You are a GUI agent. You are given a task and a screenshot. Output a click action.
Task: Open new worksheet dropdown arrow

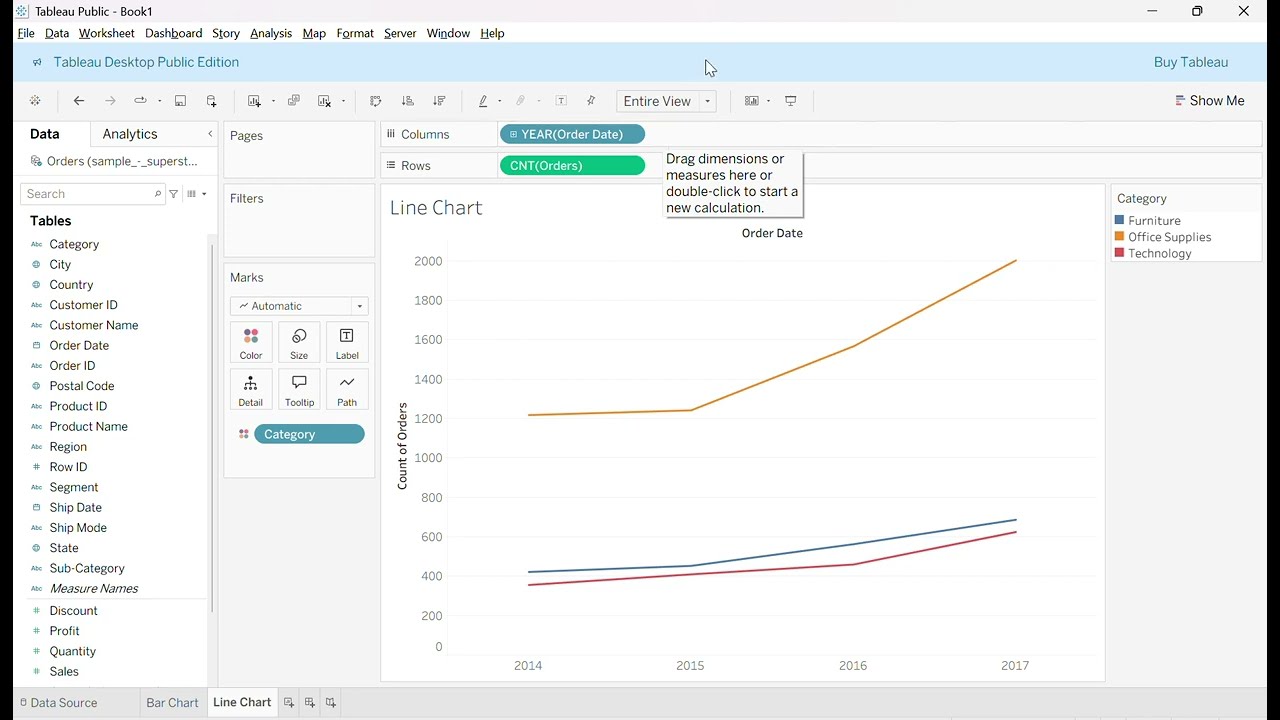[x=273, y=101]
